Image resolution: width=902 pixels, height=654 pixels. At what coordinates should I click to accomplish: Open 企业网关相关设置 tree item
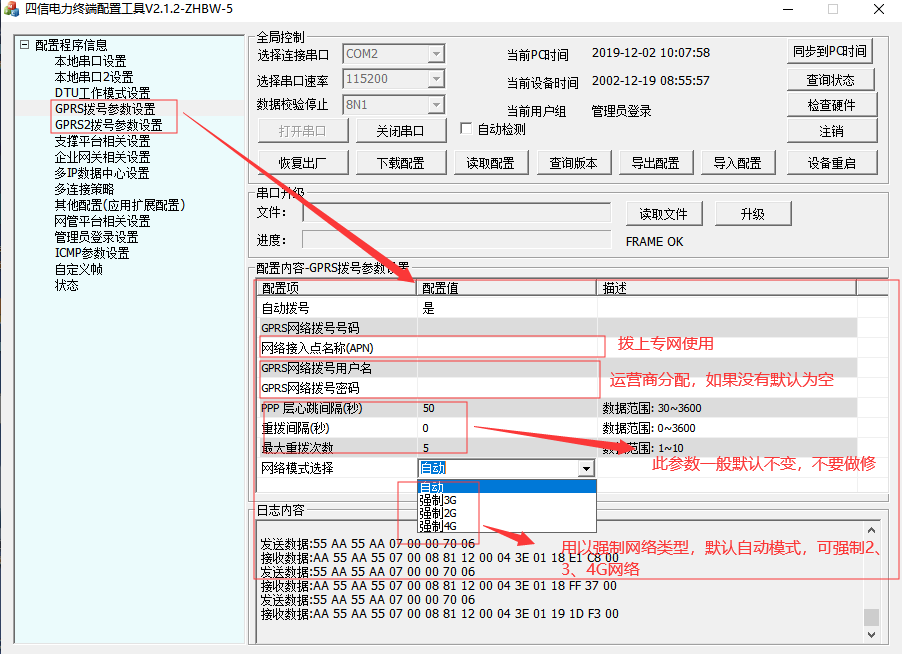(x=102, y=157)
